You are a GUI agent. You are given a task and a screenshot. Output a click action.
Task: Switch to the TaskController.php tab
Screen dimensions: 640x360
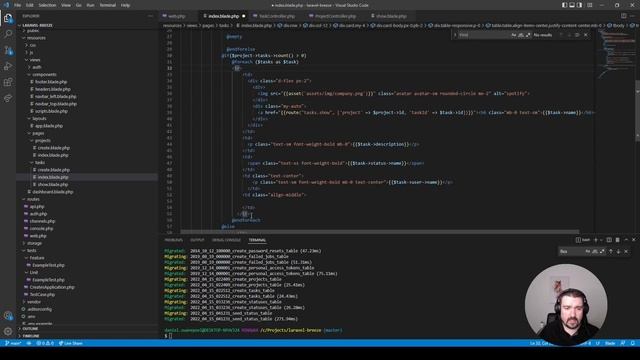coord(276,16)
